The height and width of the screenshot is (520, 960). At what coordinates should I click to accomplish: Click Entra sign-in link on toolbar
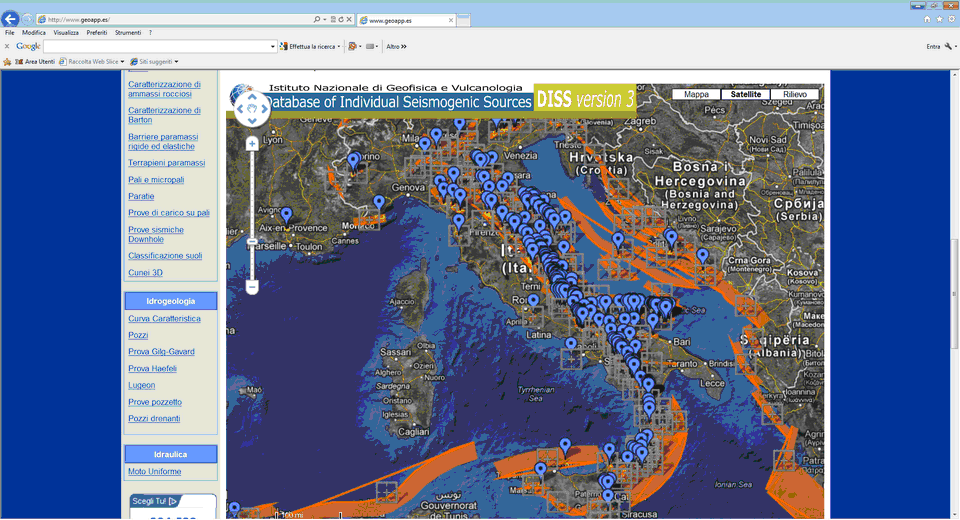933,47
